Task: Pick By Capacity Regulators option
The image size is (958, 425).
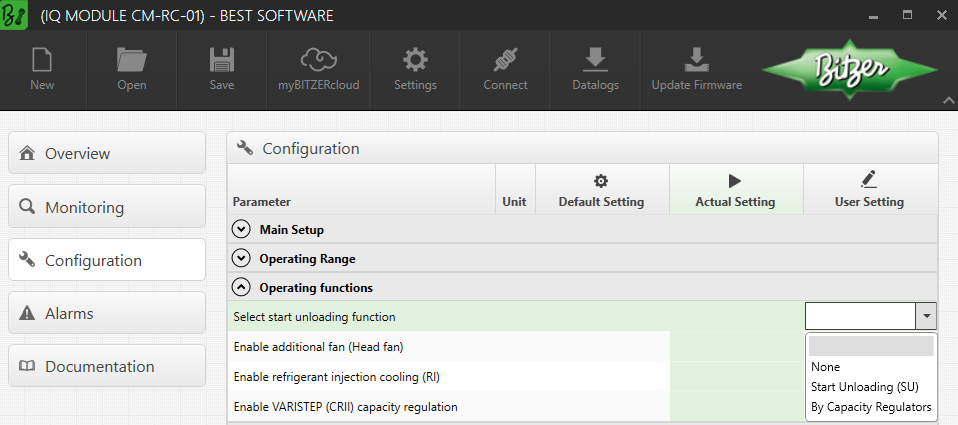Action: [x=871, y=407]
